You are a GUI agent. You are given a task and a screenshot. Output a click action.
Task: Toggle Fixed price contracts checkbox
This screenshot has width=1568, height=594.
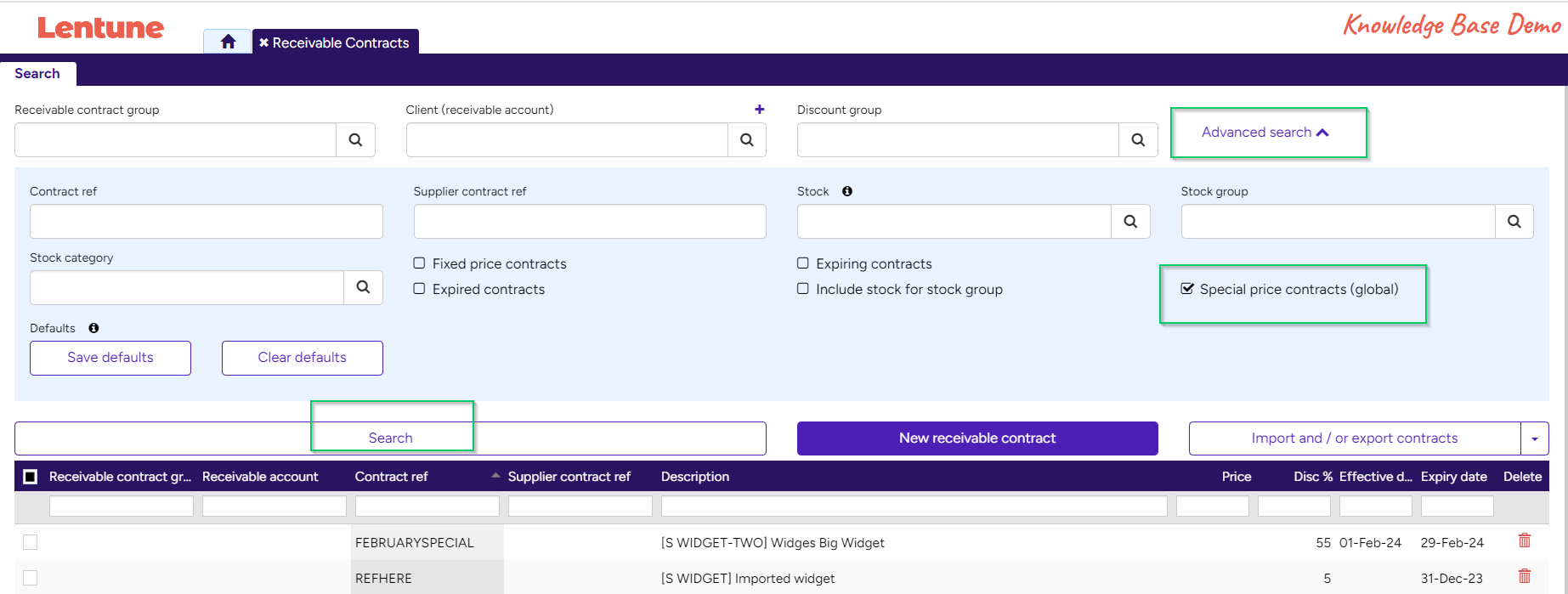[419, 263]
